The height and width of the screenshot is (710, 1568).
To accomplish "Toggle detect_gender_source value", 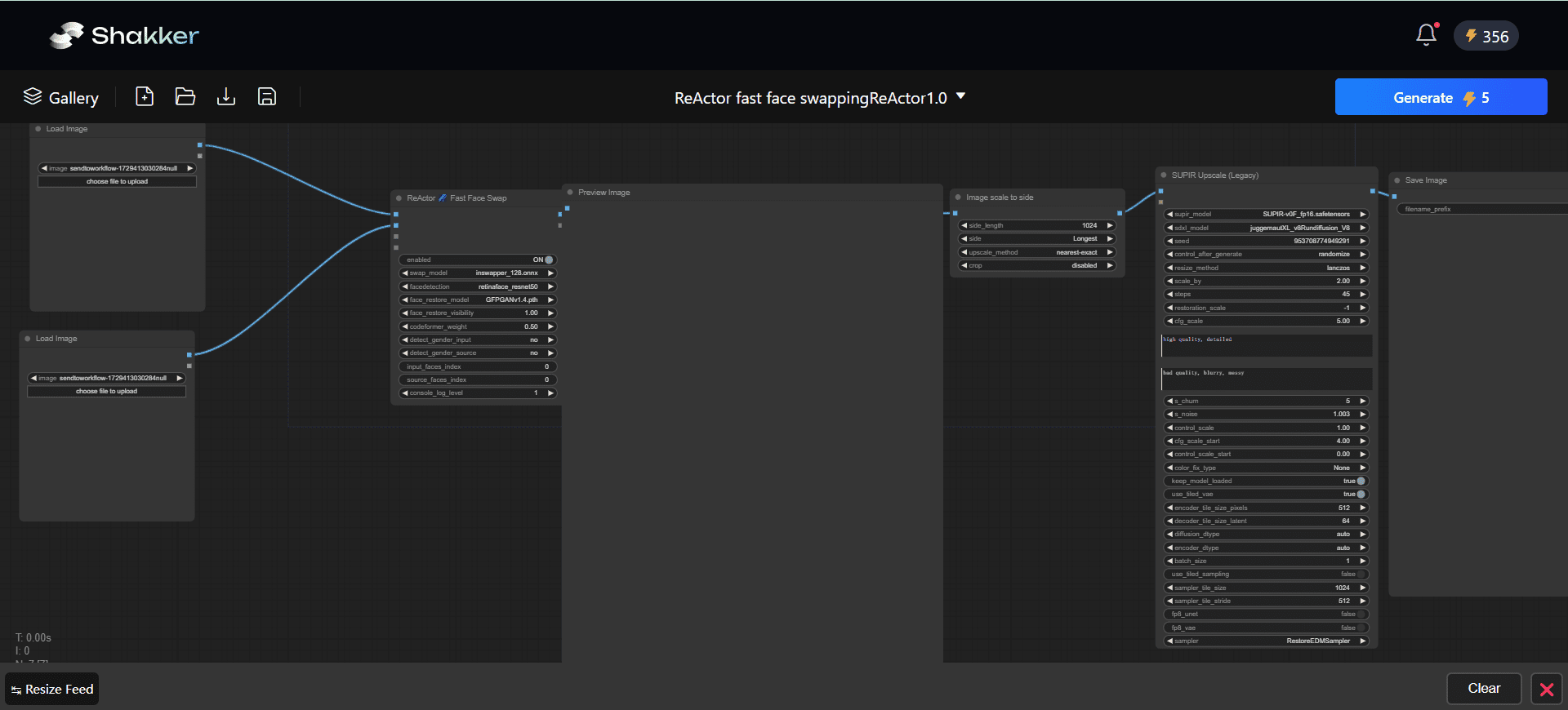I will (478, 353).
